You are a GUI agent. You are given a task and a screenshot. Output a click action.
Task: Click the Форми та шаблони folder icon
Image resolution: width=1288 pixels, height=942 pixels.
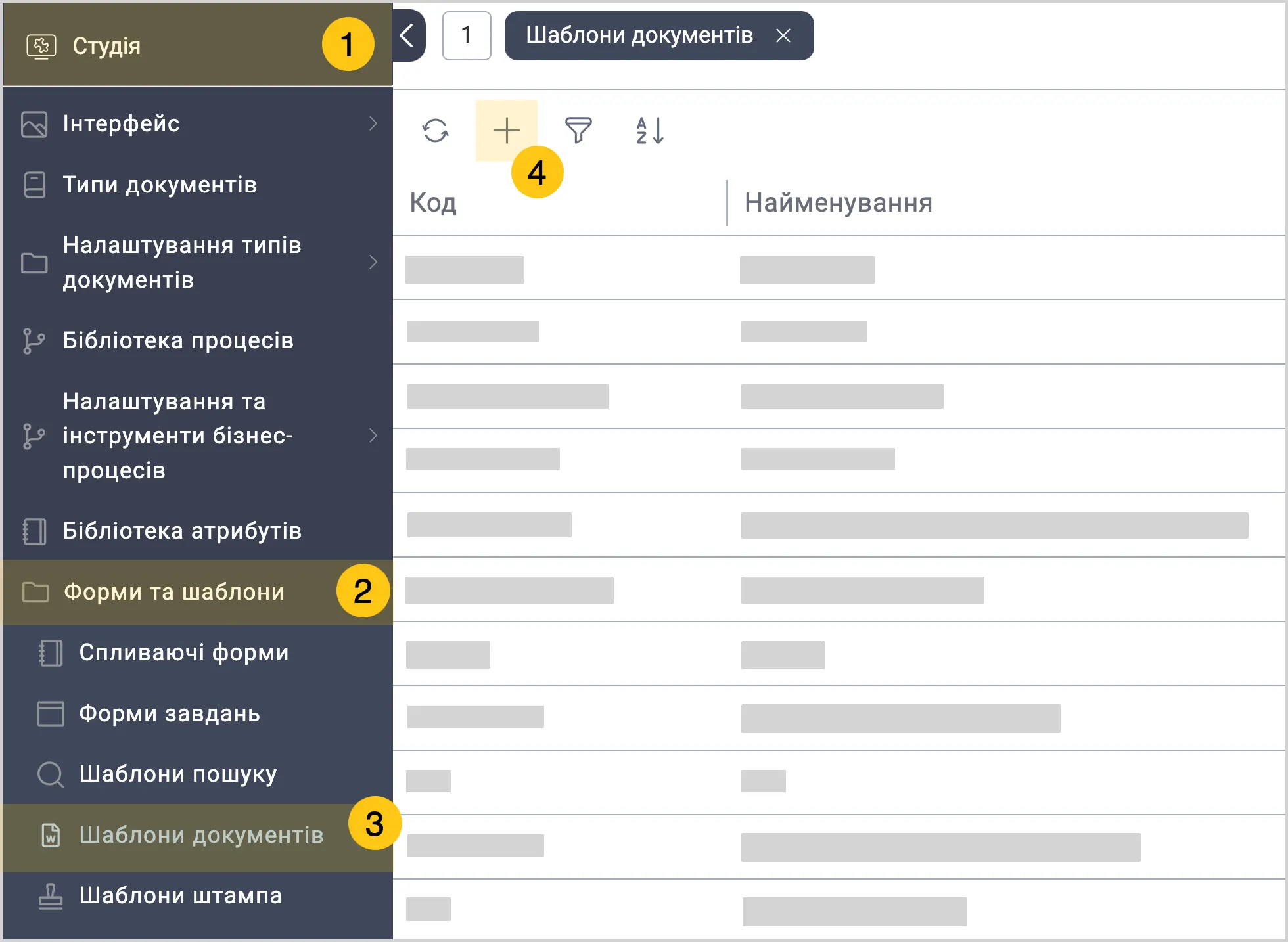(35, 592)
